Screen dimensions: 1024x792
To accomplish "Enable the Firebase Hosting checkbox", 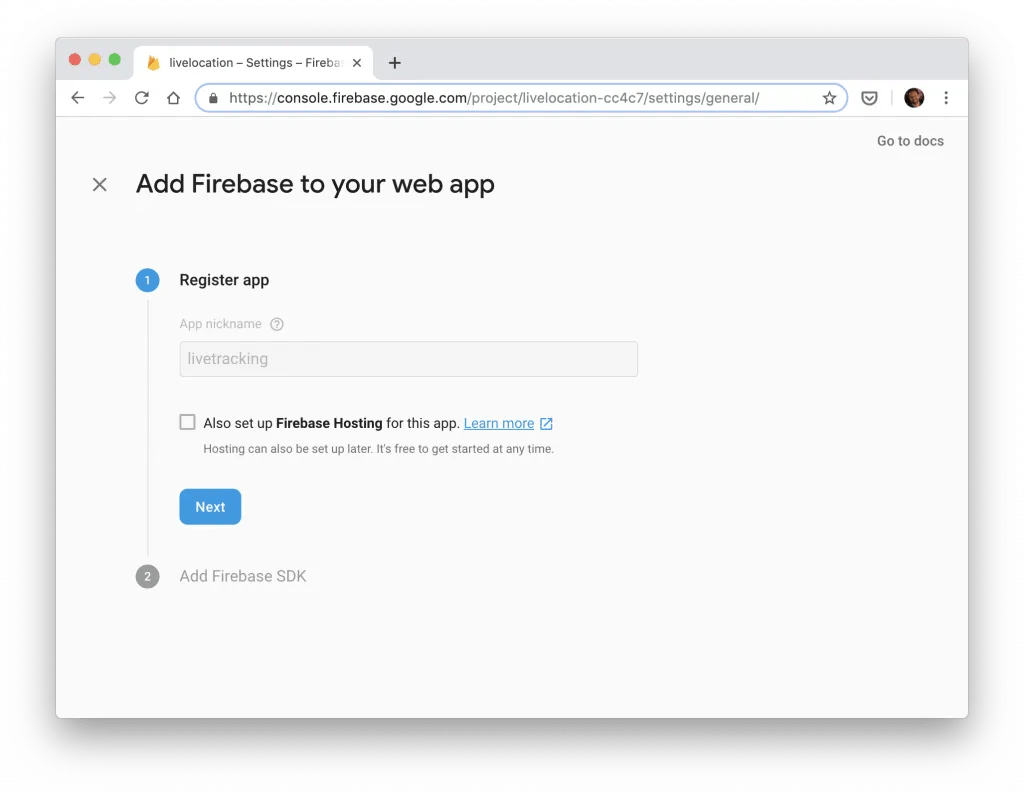I will pyautogui.click(x=187, y=421).
